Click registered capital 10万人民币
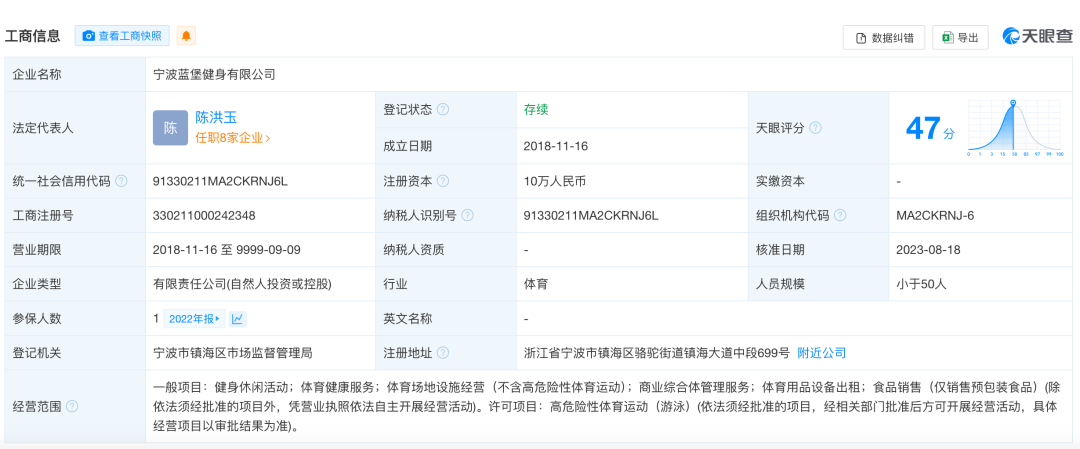Image resolution: width=1080 pixels, height=449 pixels. click(x=554, y=181)
